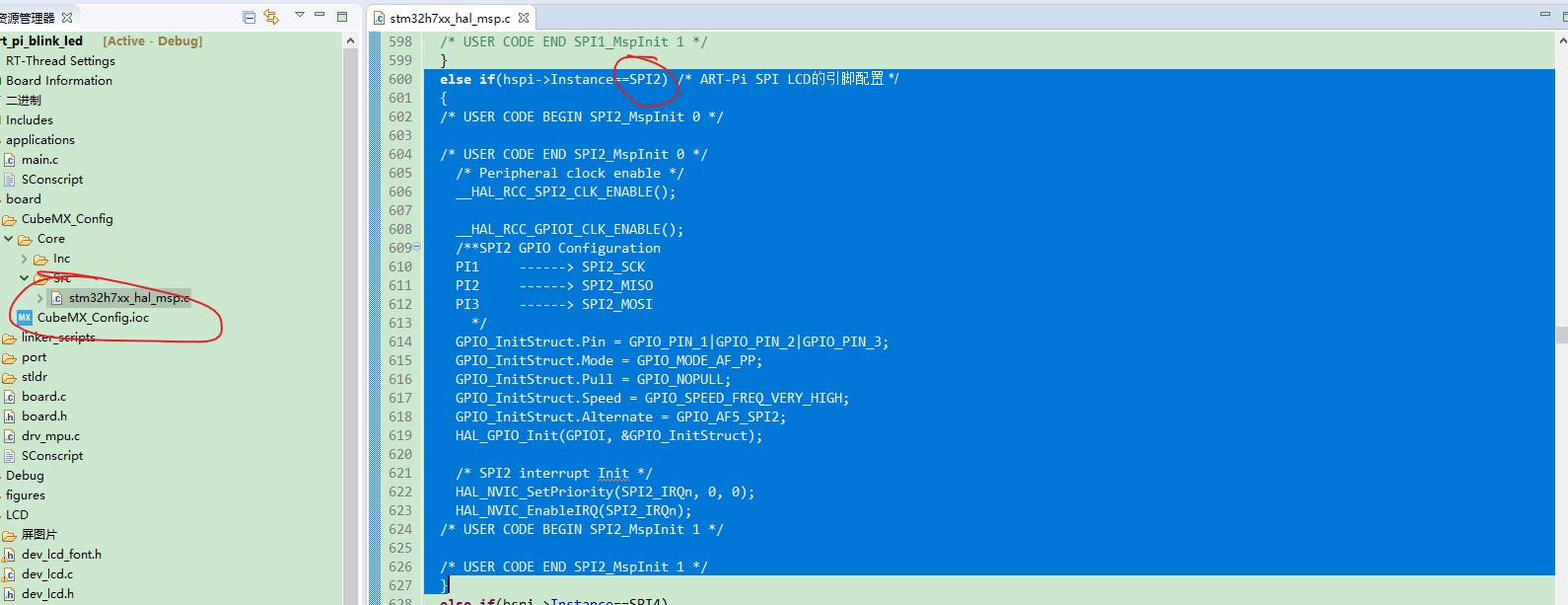Viewport: 1568px width, 605px height.
Task: Select the Debug folder
Action: 25,475
